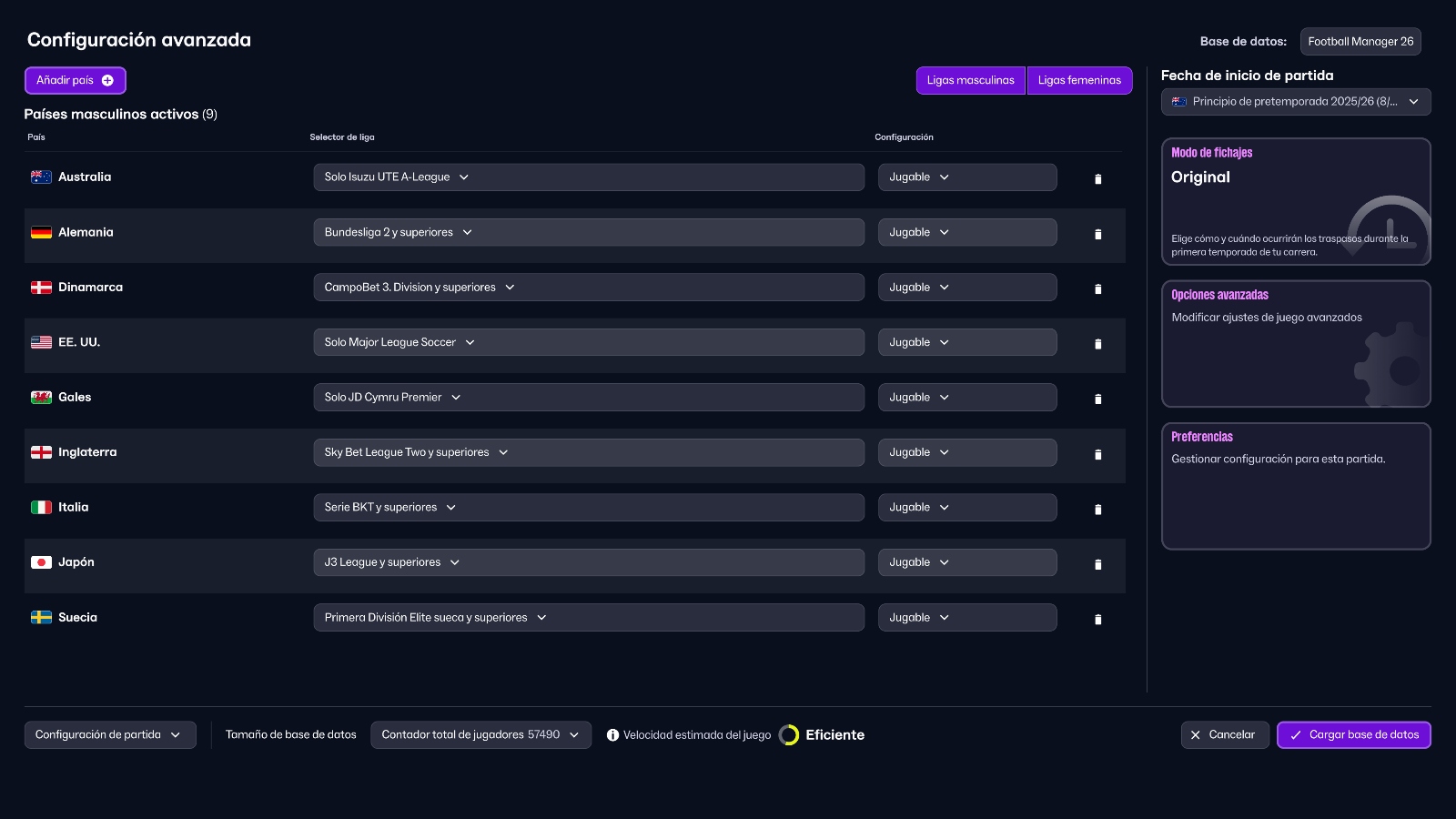This screenshot has height=819, width=1456.
Task: Open the Selector de liga for Inglaterra
Action: [x=589, y=452]
